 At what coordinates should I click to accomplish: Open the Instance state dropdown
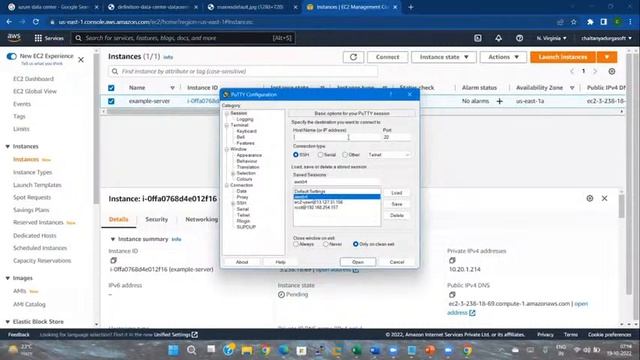[444, 57]
